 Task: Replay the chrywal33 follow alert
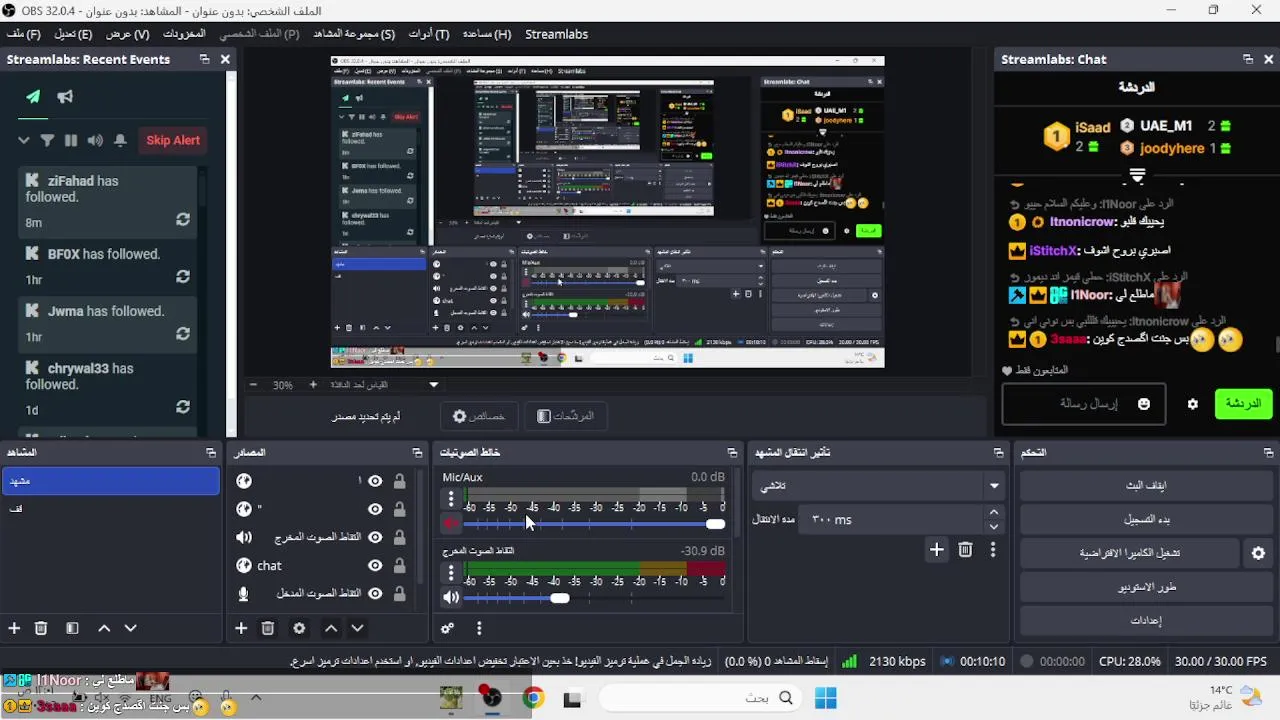pos(183,407)
